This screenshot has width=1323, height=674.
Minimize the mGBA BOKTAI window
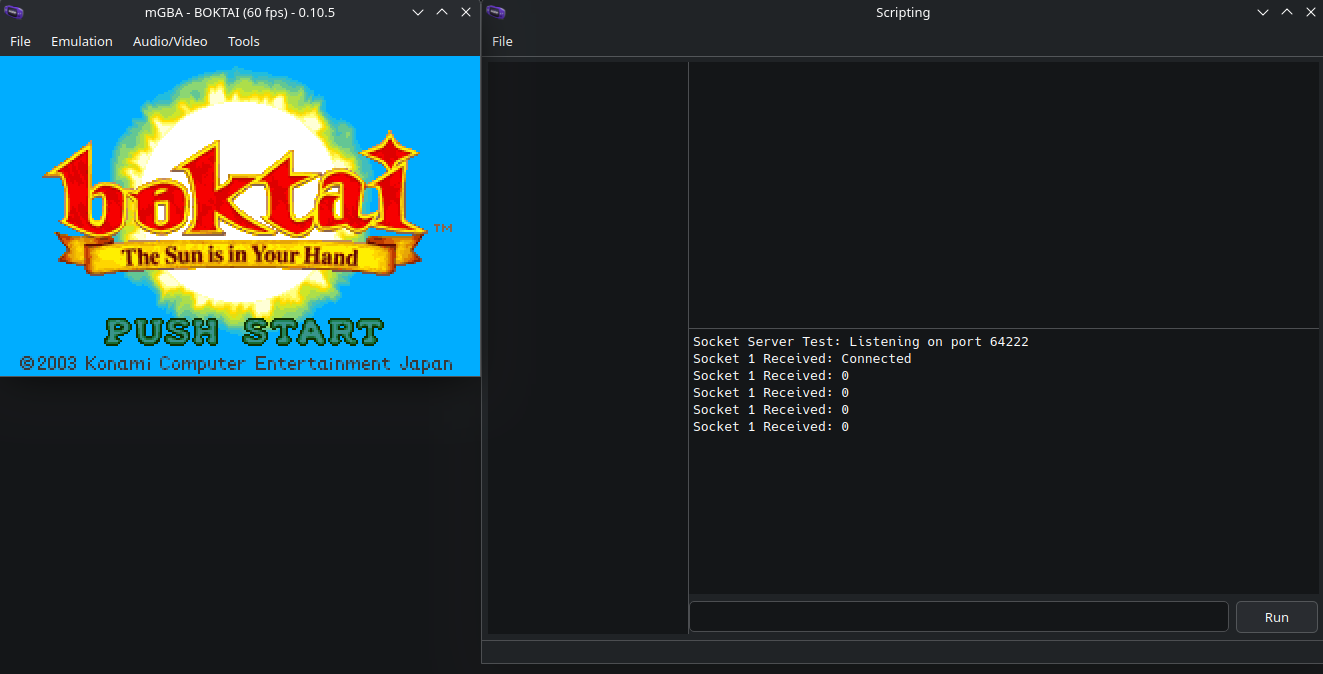tap(418, 13)
